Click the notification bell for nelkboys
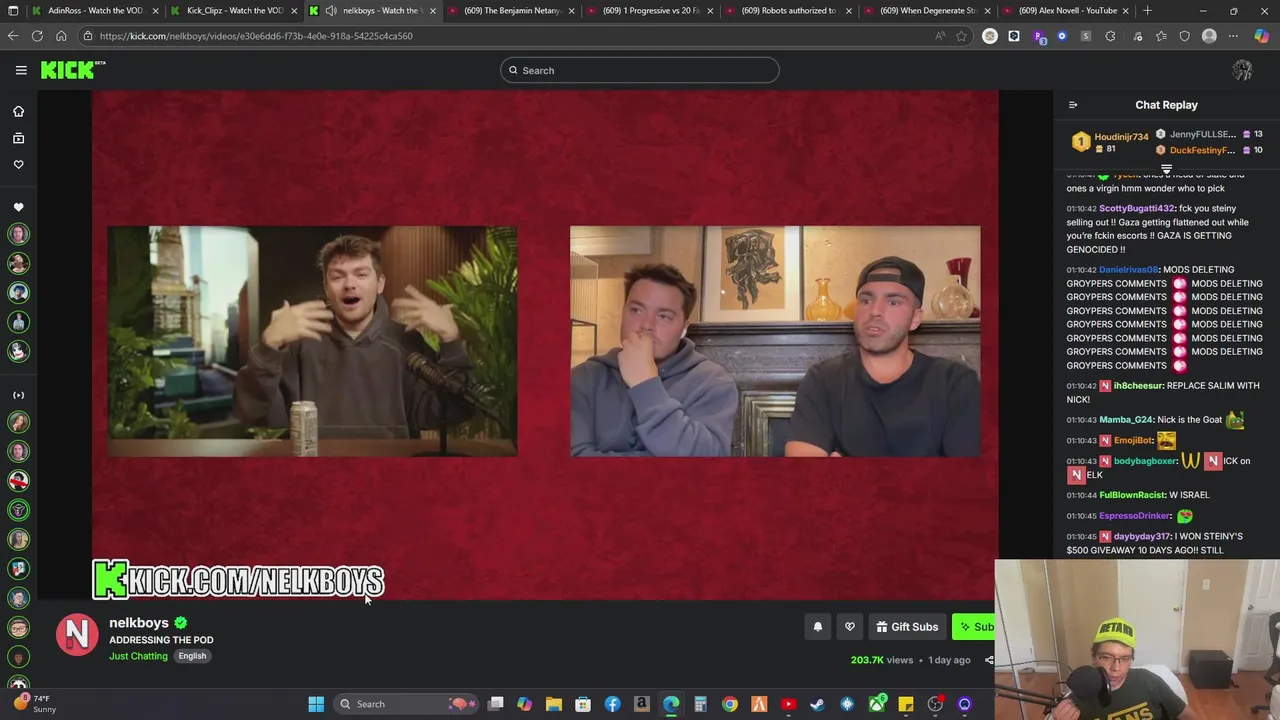This screenshot has width=1280, height=720. pyautogui.click(x=817, y=627)
